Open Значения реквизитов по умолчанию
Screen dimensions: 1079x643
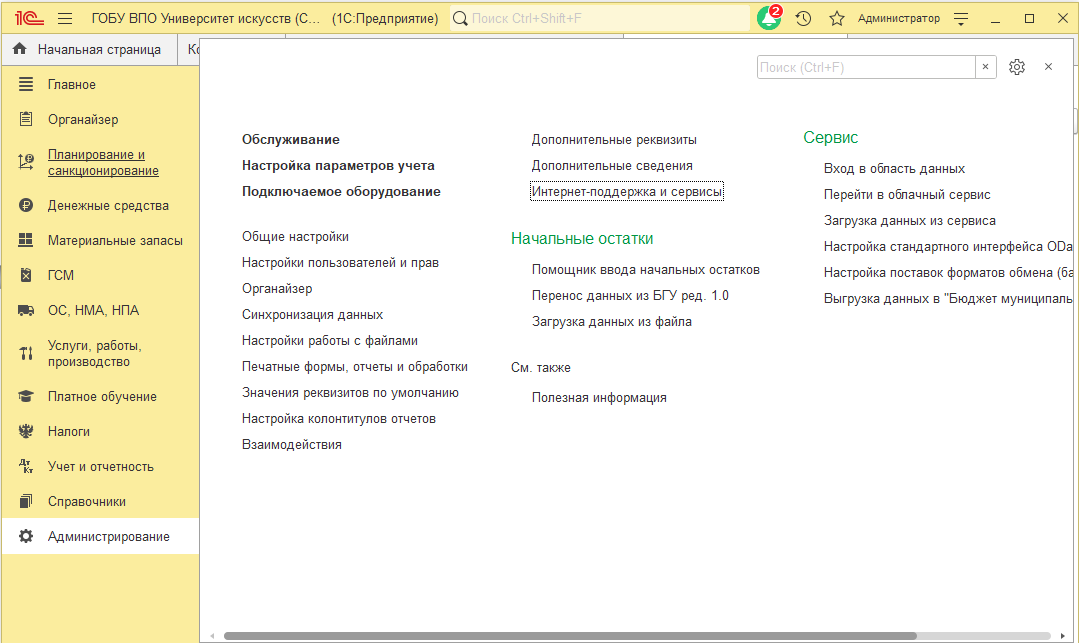pyautogui.click(x=350, y=392)
